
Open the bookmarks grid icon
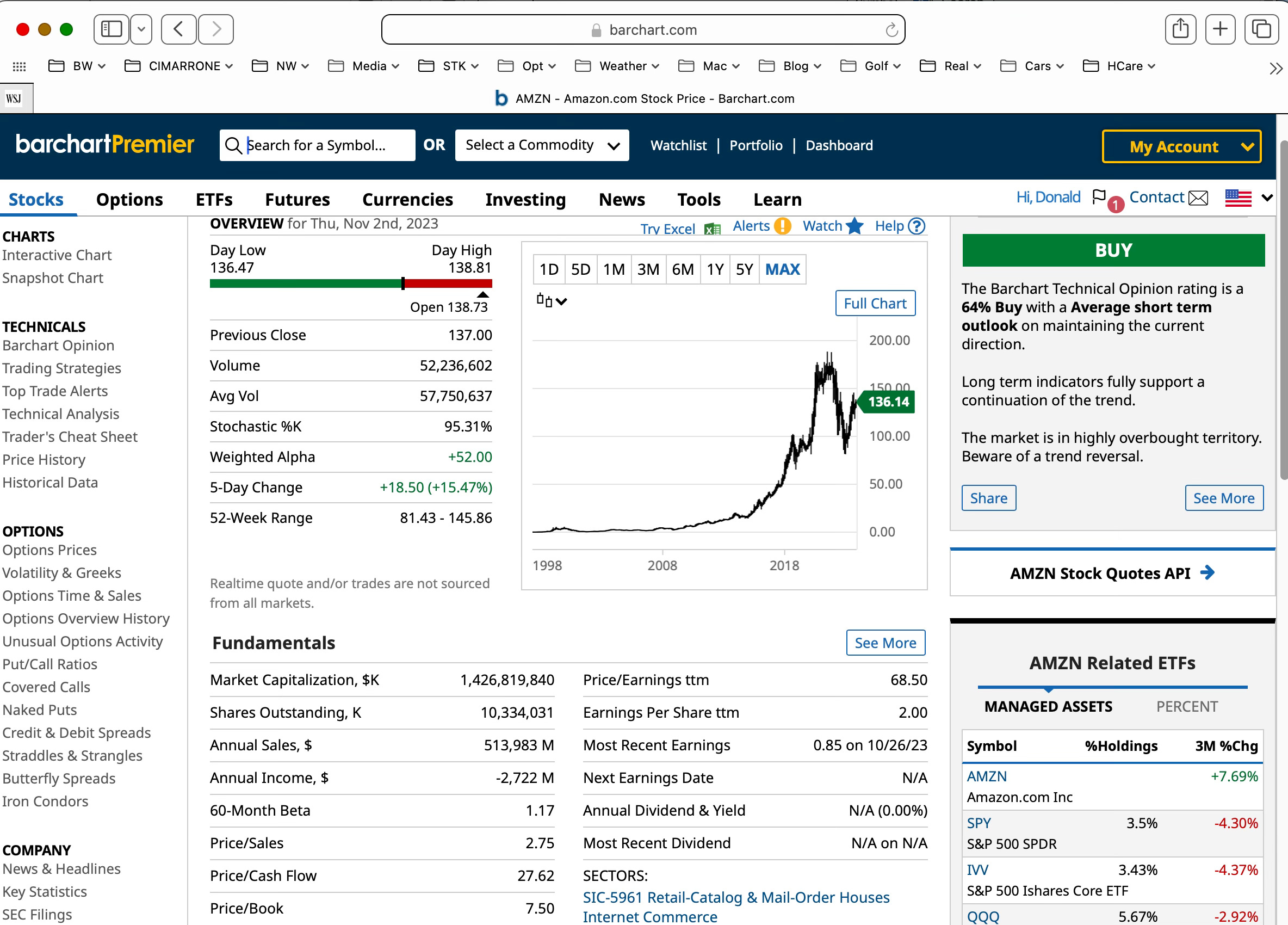pos(19,66)
